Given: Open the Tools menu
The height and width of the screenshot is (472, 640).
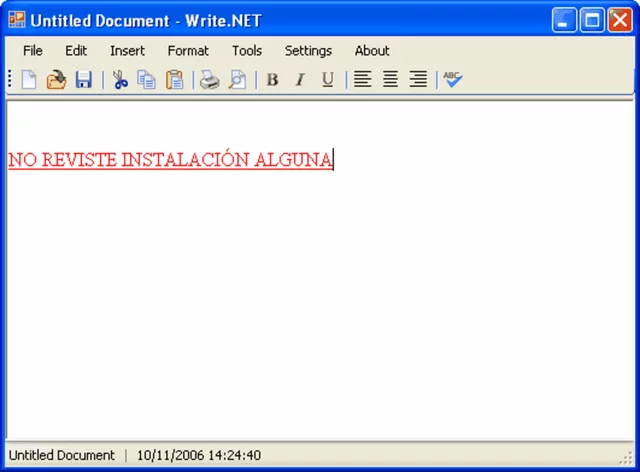Looking at the screenshot, I should coord(247,51).
